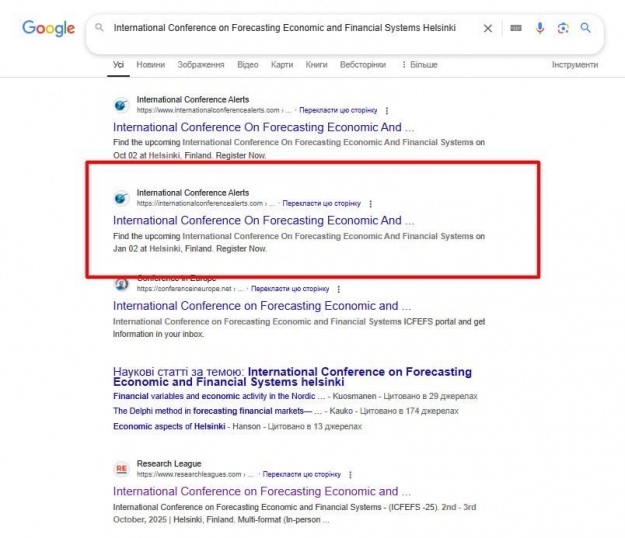Select the 'Карти' tab
Viewport: 625px width, 538px height.
coord(282,65)
